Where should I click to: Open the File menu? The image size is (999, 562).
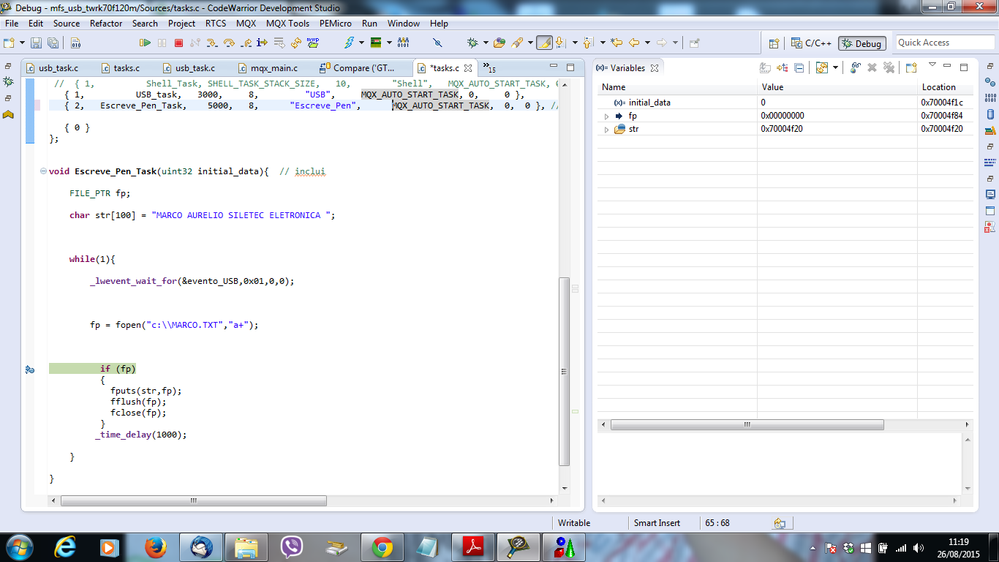click(x=11, y=24)
